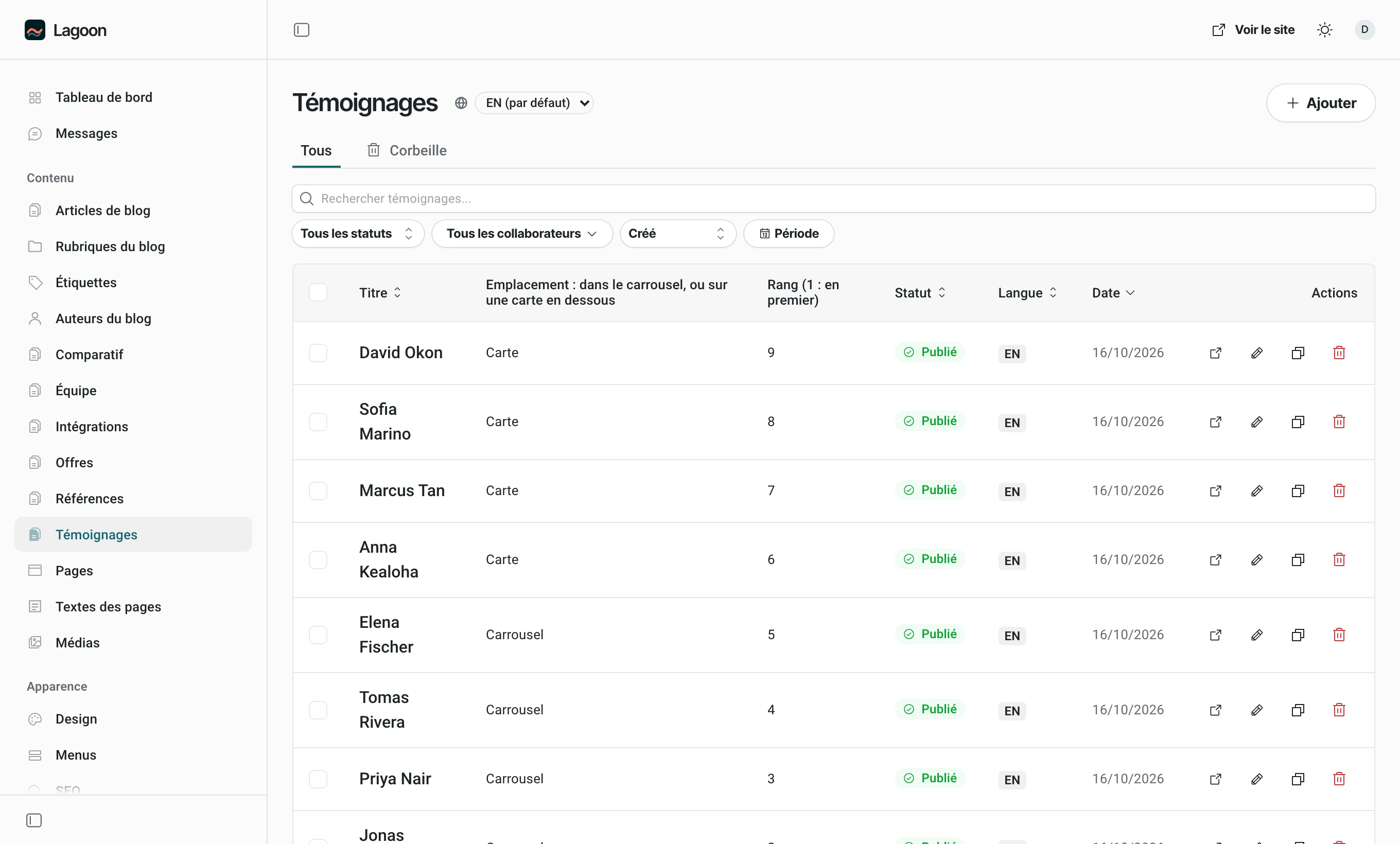Viewport: 1400px width, 844px height.
Task: Open the user avatar D
Action: [1364, 29]
